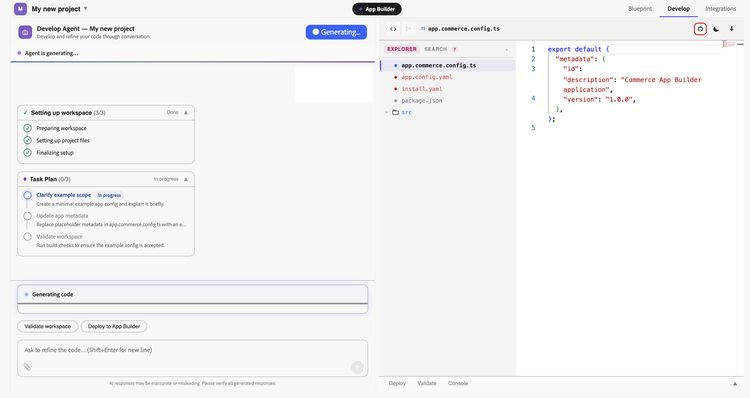The height and width of the screenshot is (398, 750).
Task: Click the App Builder badge
Action: coord(377,9)
